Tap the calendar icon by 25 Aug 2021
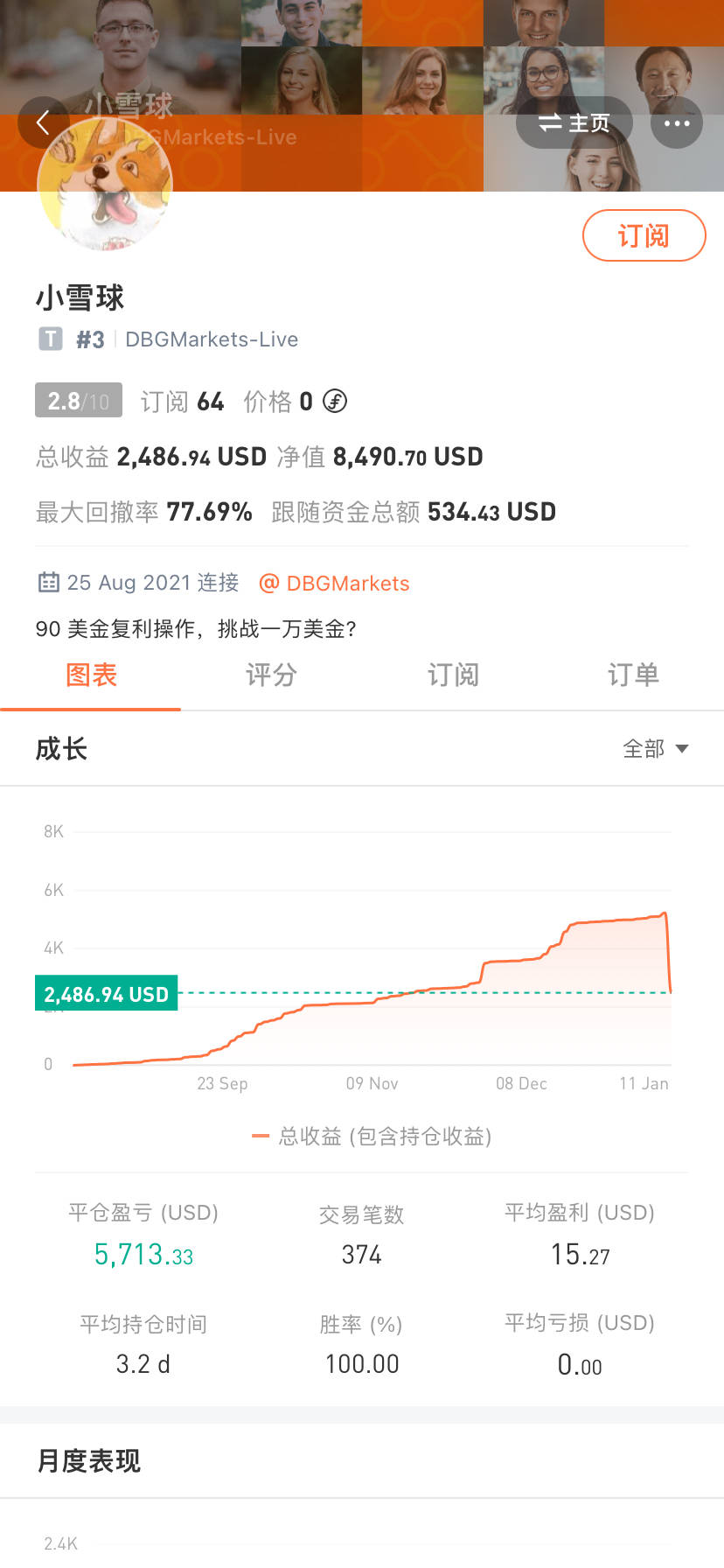The width and height of the screenshot is (724, 1568). coord(49,582)
